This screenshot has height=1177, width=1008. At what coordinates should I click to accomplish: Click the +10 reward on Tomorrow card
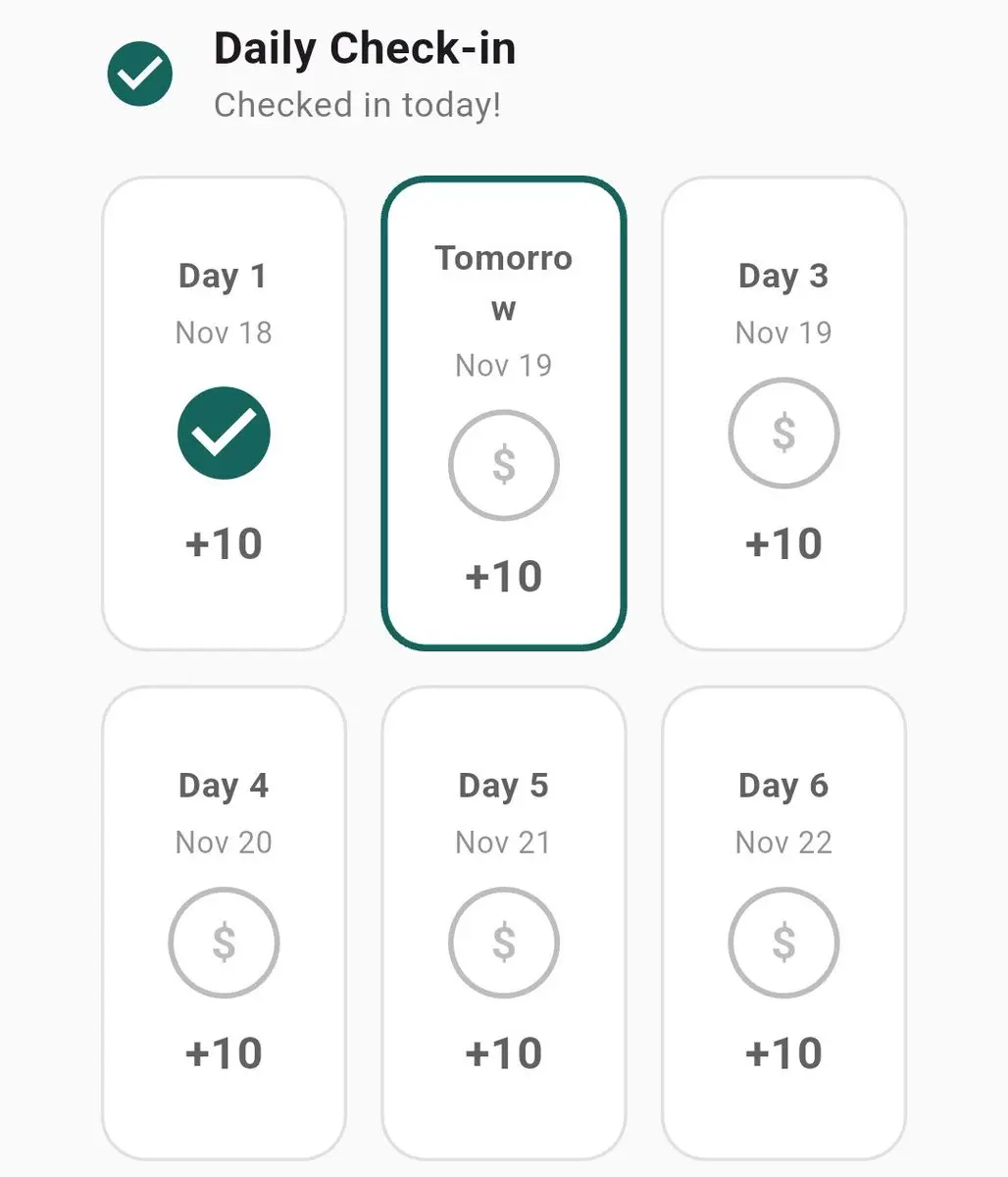point(503,577)
